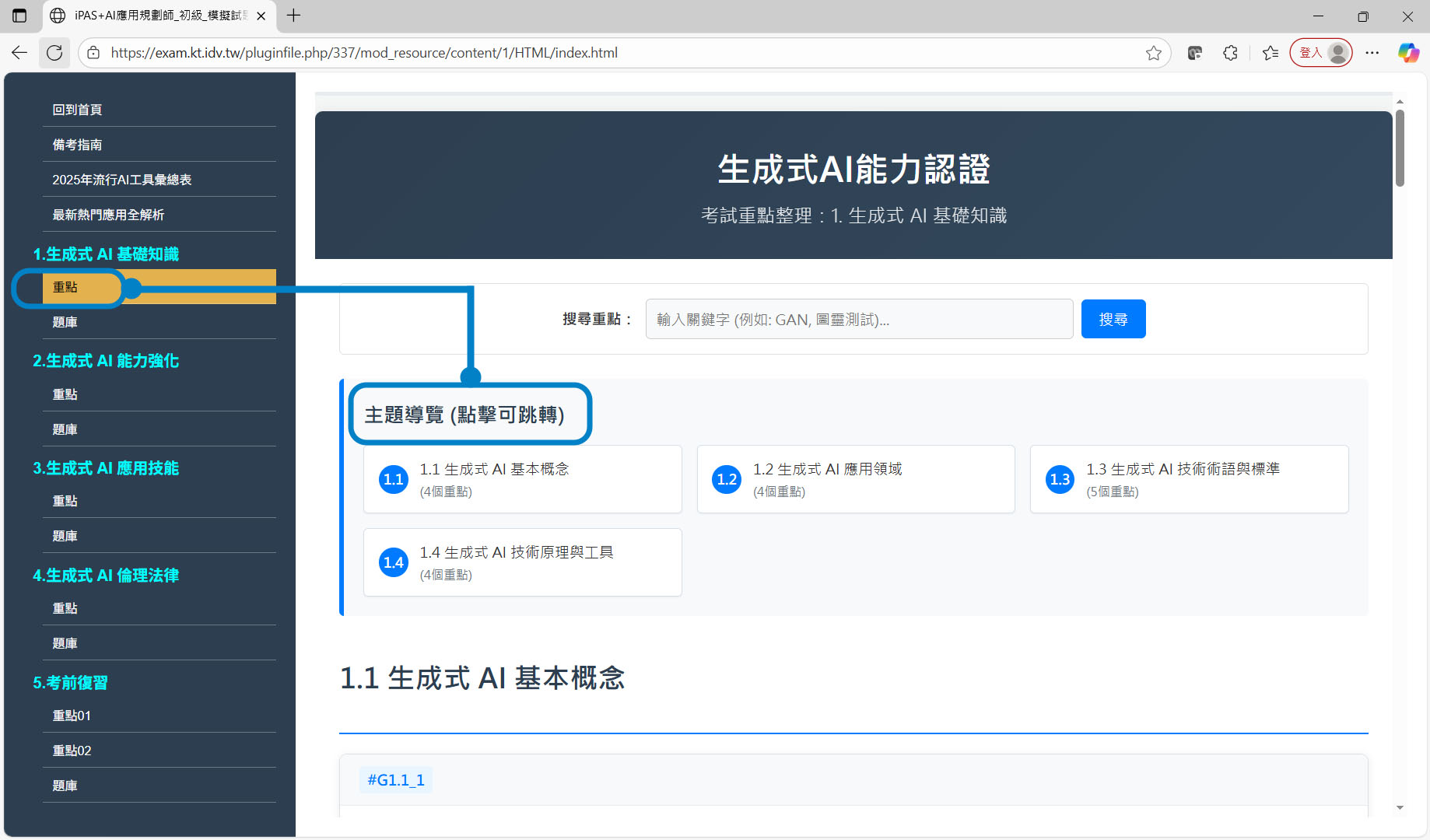This screenshot has width=1430, height=840.
Task: Open tab actions menu icon
Action: 19,16
